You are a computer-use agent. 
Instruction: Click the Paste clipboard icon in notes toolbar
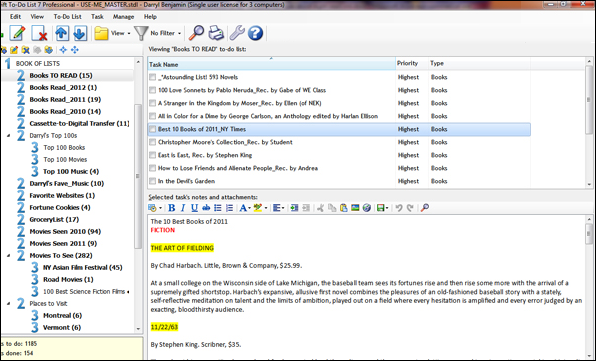(344, 207)
